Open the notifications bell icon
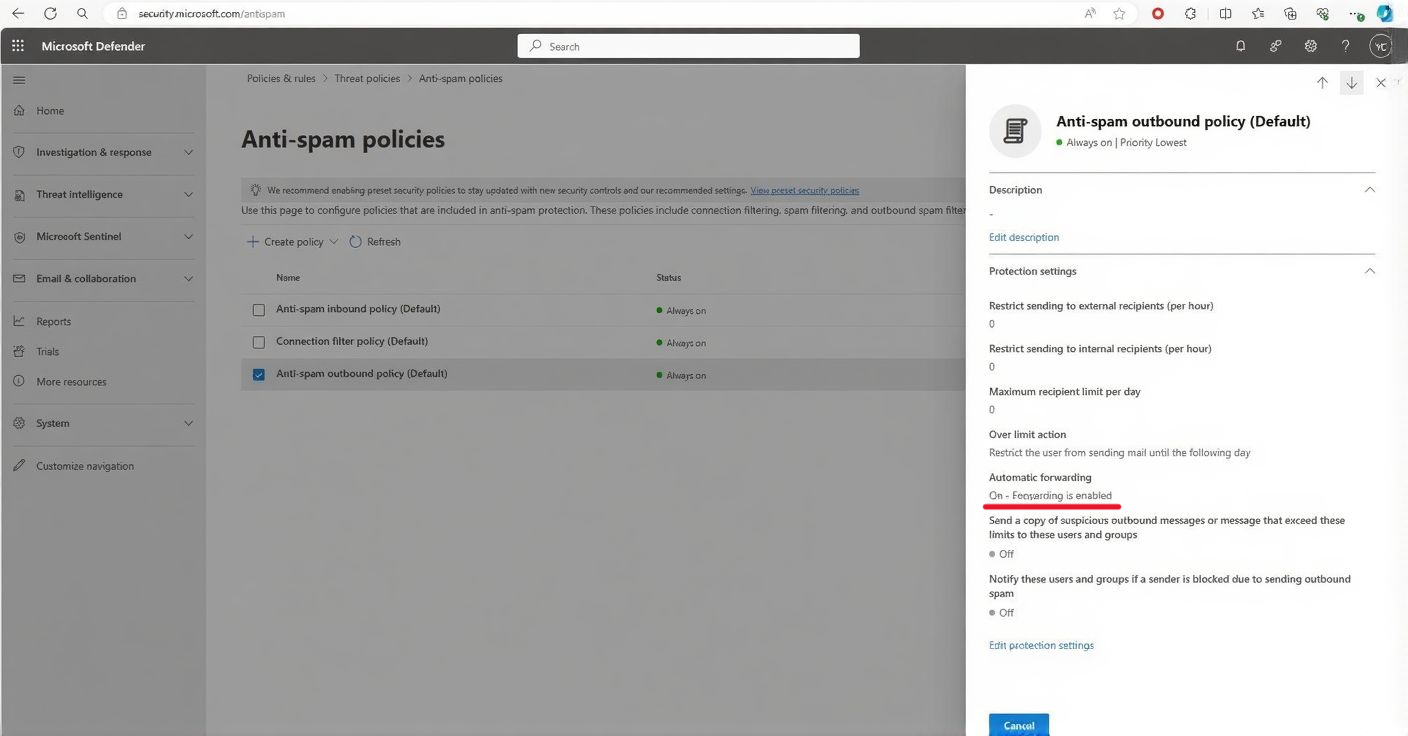The height and width of the screenshot is (736, 1408). pyautogui.click(x=1241, y=46)
